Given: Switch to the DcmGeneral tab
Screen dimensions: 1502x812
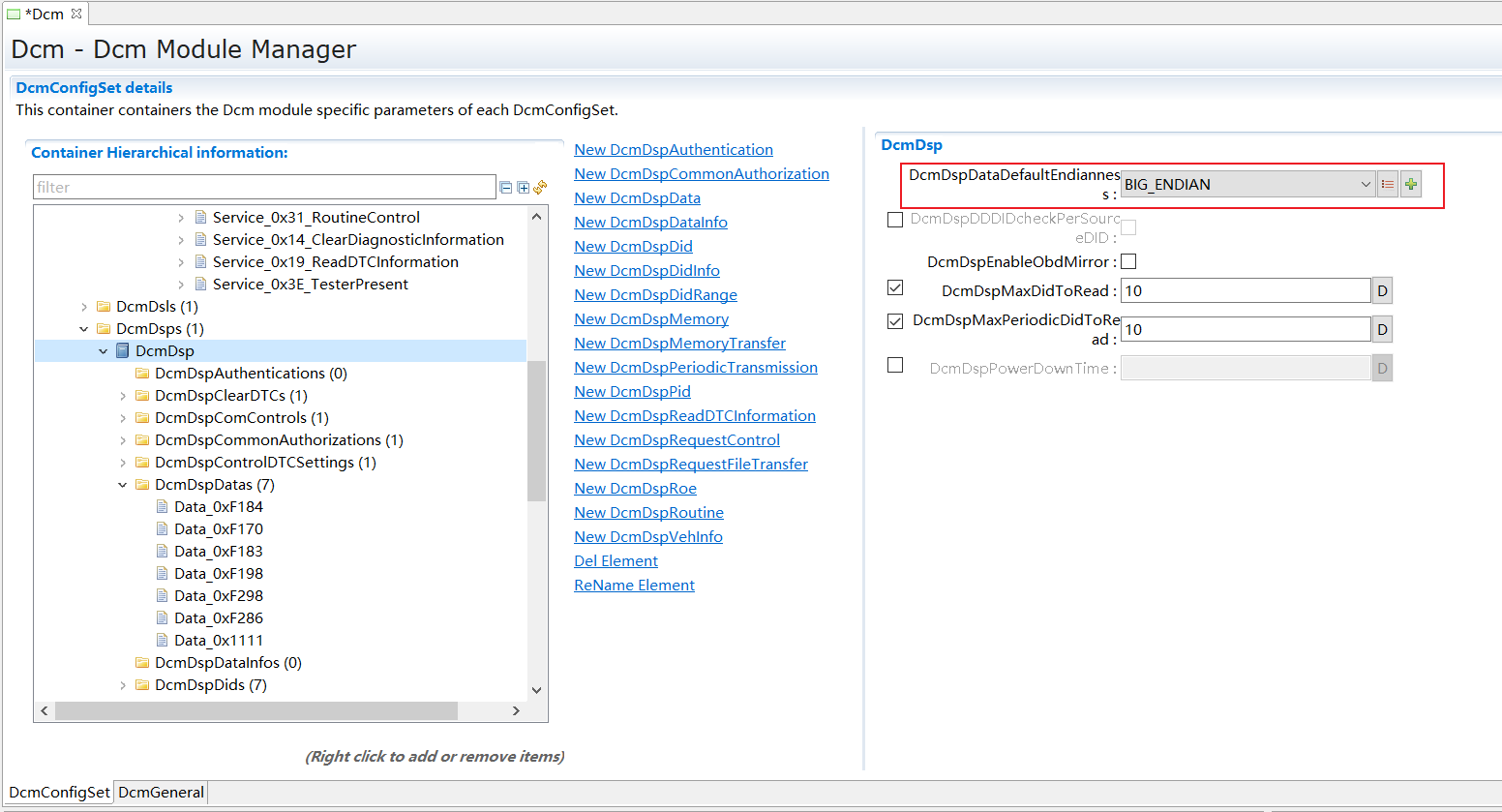Looking at the screenshot, I should tap(161, 792).
